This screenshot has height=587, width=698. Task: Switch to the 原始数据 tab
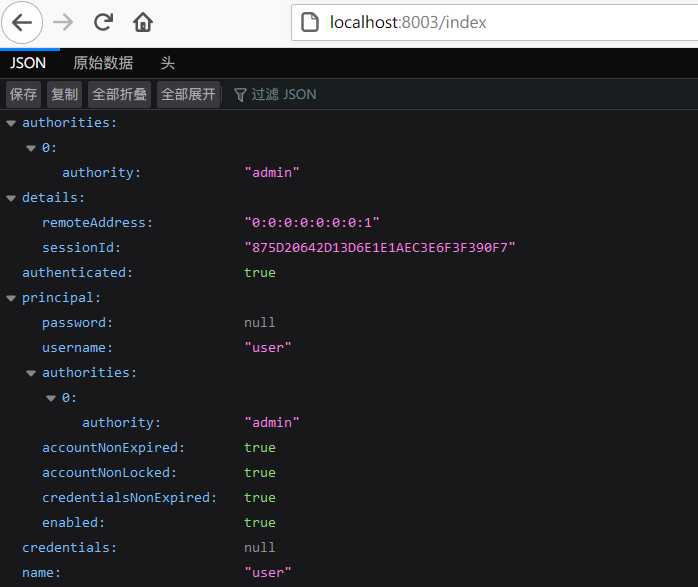coord(103,63)
